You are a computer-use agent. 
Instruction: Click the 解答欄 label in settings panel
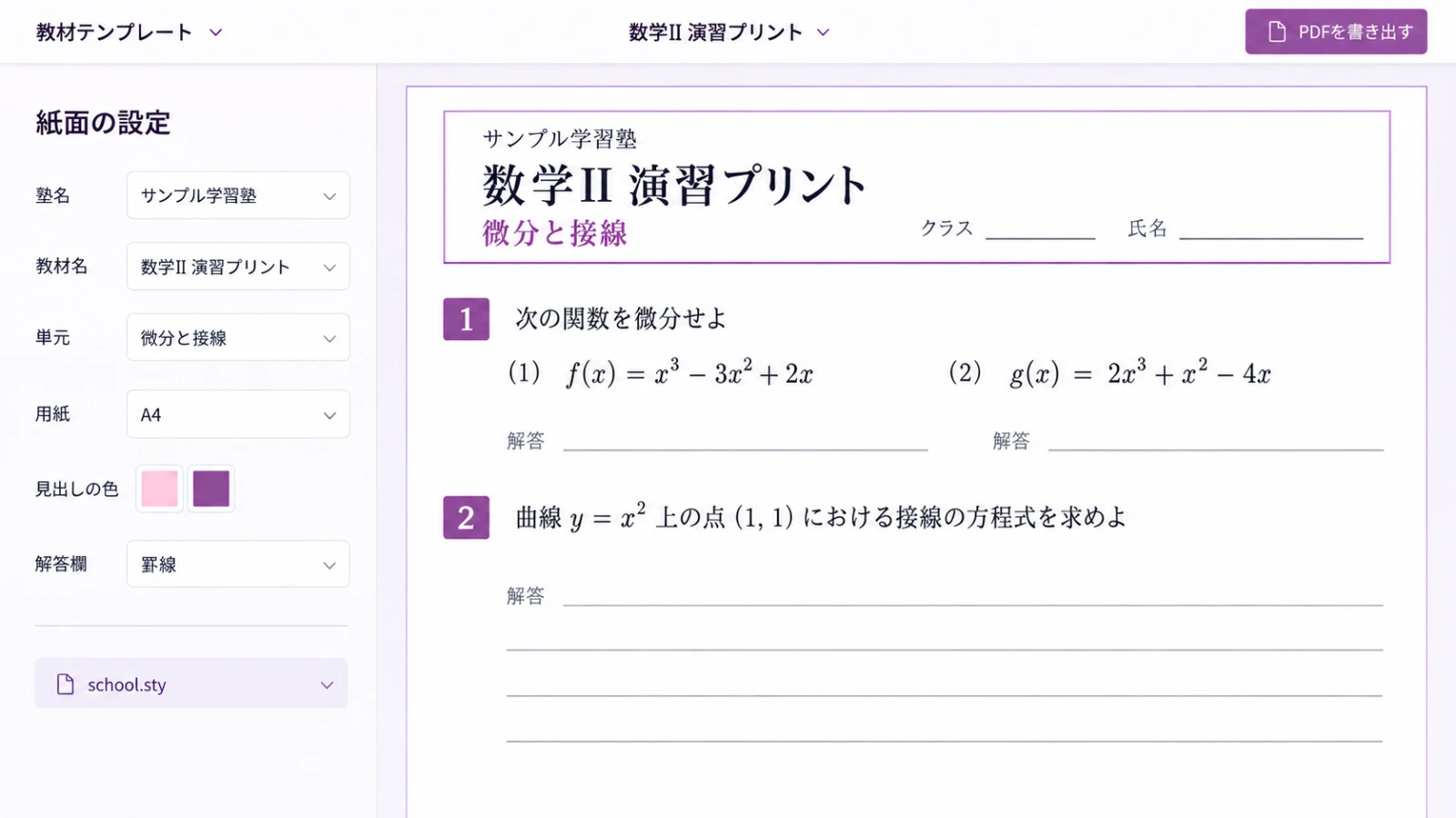(x=61, y=564)
